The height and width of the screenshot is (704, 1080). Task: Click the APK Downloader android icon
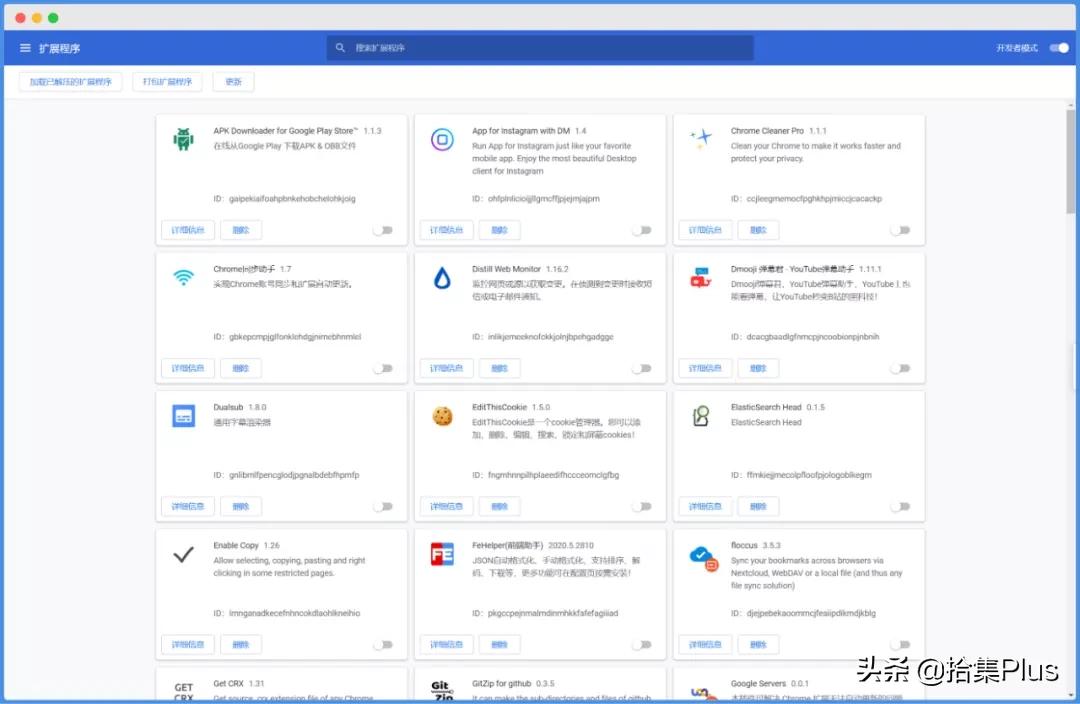tap(183, 139)
